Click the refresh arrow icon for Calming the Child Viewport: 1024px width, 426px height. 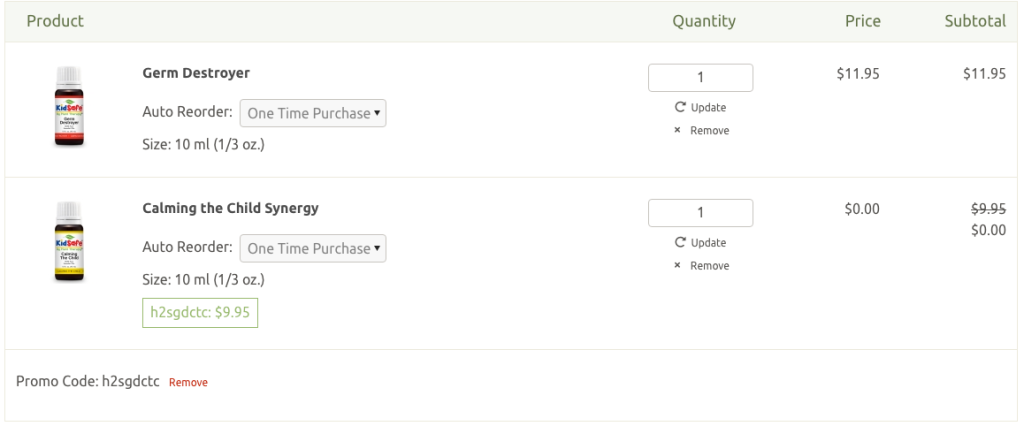click(680, 243)
